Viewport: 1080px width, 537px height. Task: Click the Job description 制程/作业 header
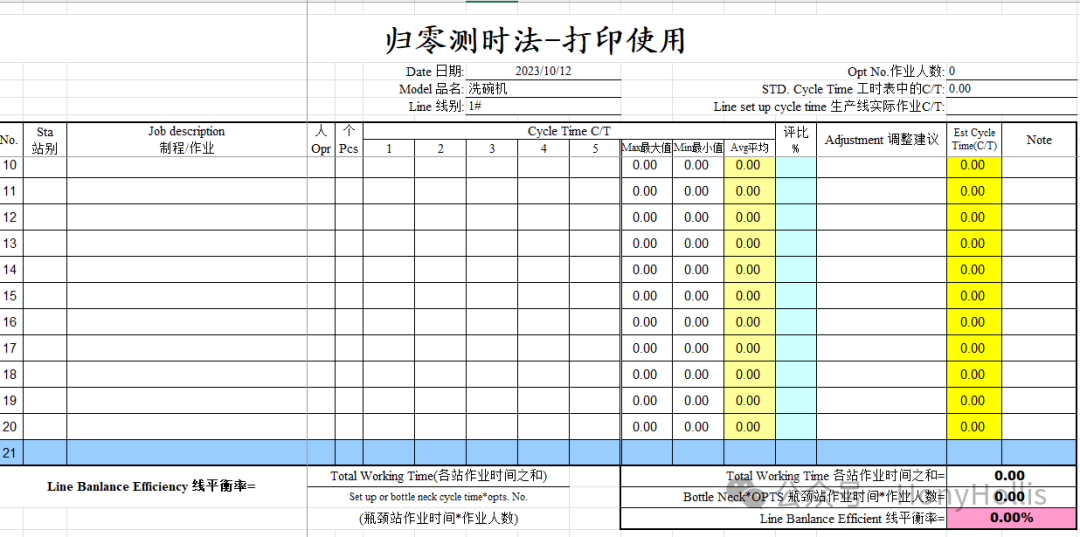pyautogui.click(x=187, y=140)
